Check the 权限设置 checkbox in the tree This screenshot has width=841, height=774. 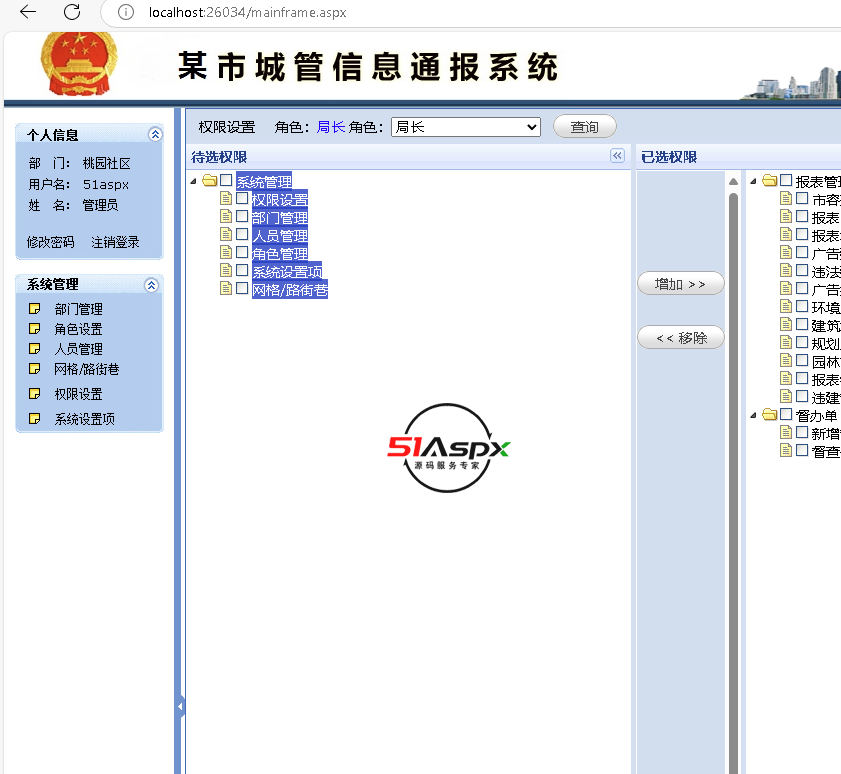[x=242, y=199]
